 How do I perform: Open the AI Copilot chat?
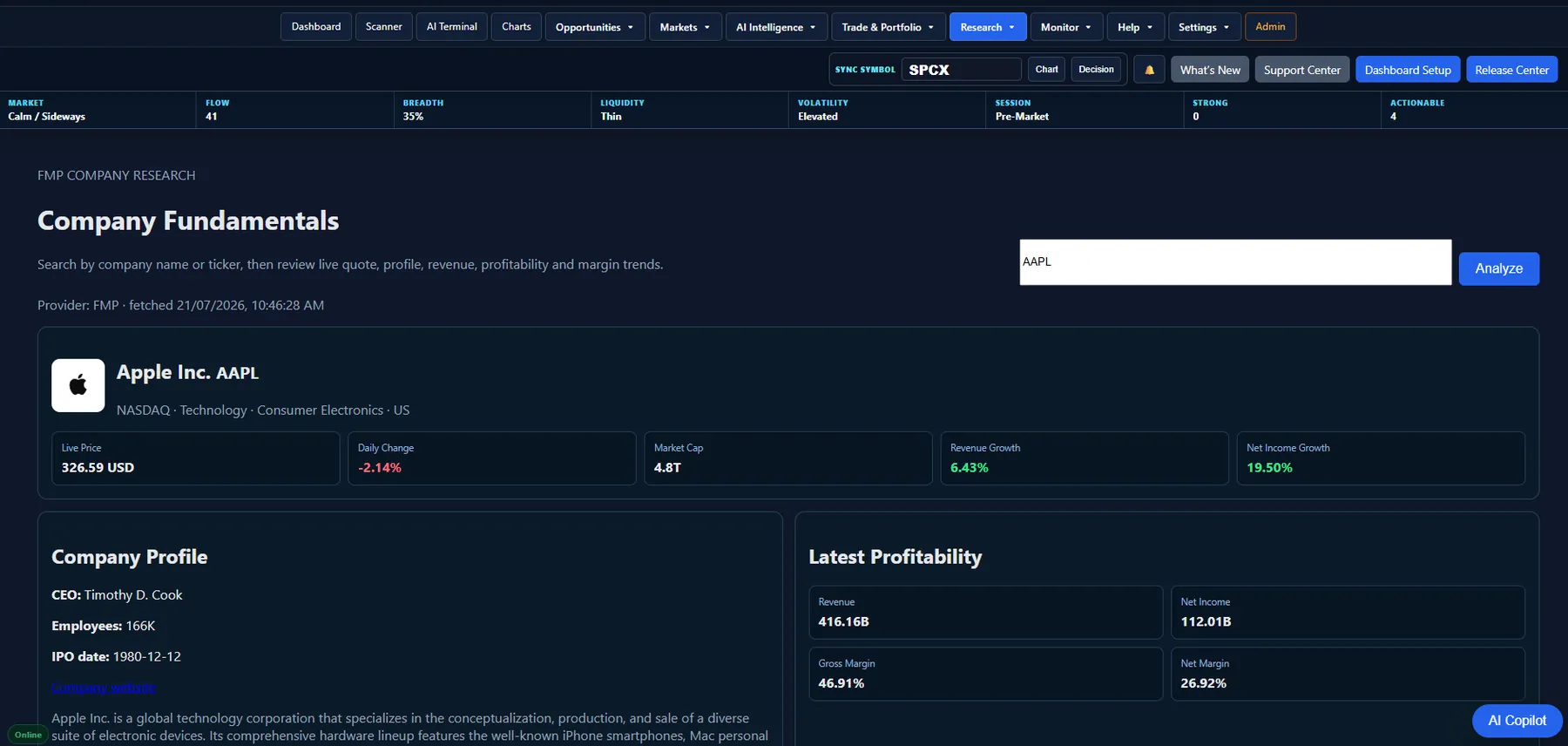coord(1517,721)
